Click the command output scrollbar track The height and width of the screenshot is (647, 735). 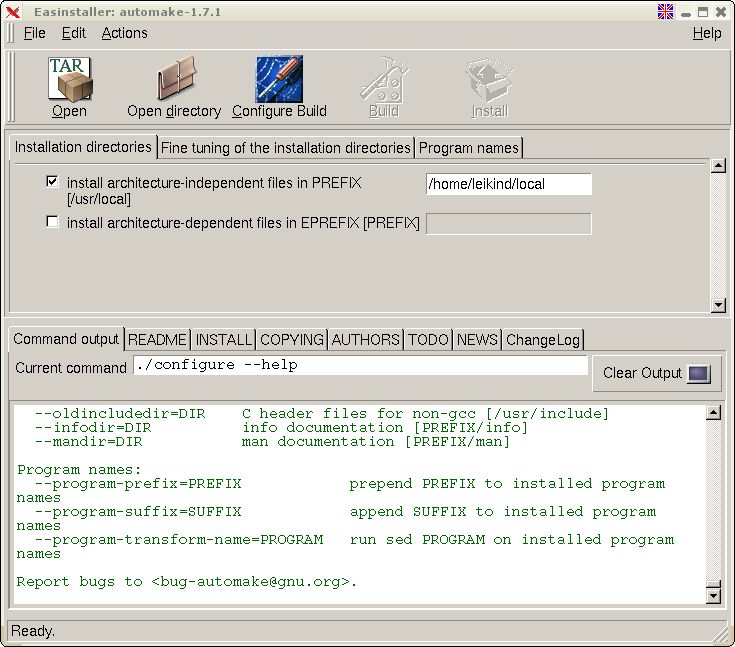(x=713, y=499)
